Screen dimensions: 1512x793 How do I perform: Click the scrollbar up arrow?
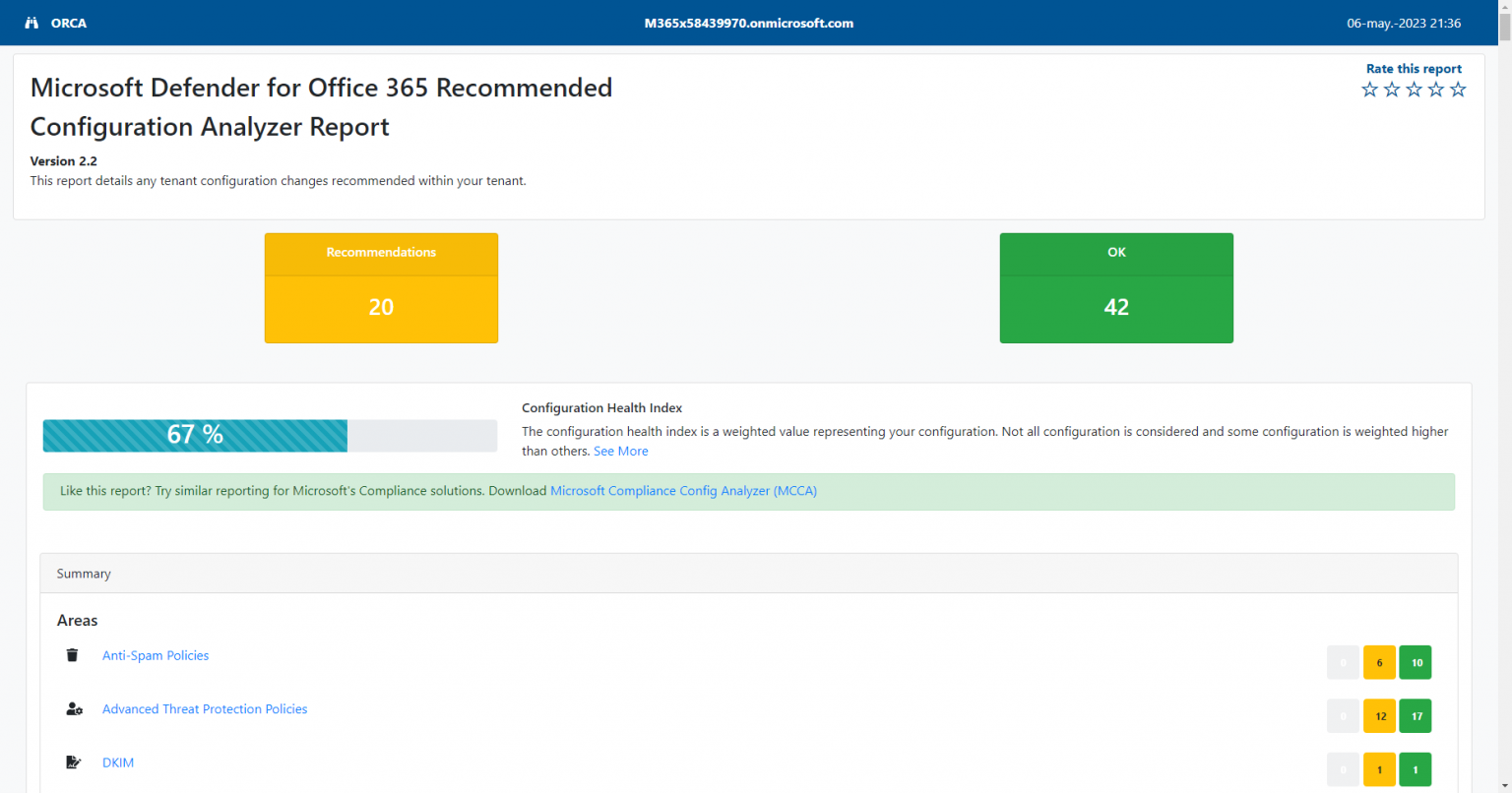tap(1504, 7)
